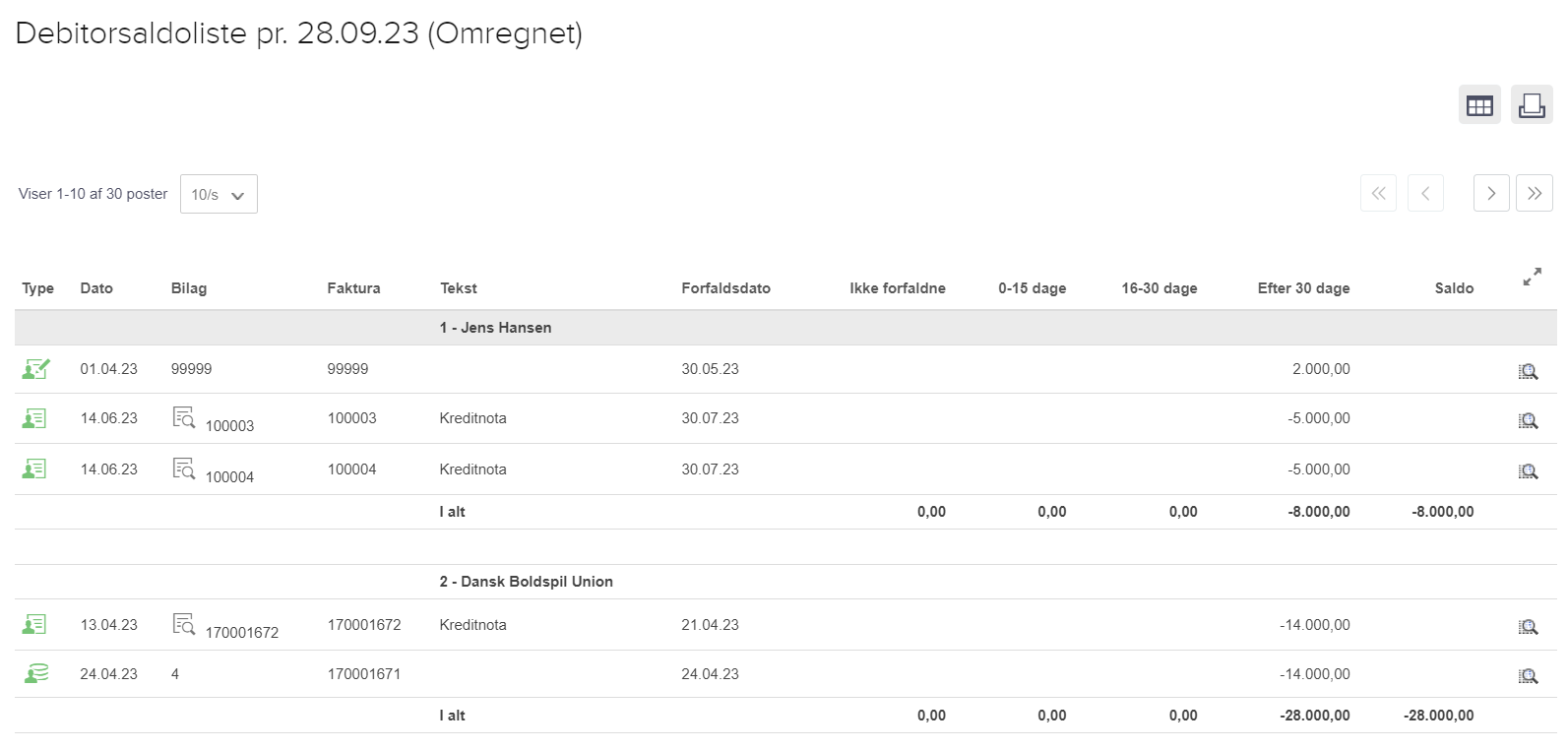Select the Jens Hansen group header

pos(495,328)
